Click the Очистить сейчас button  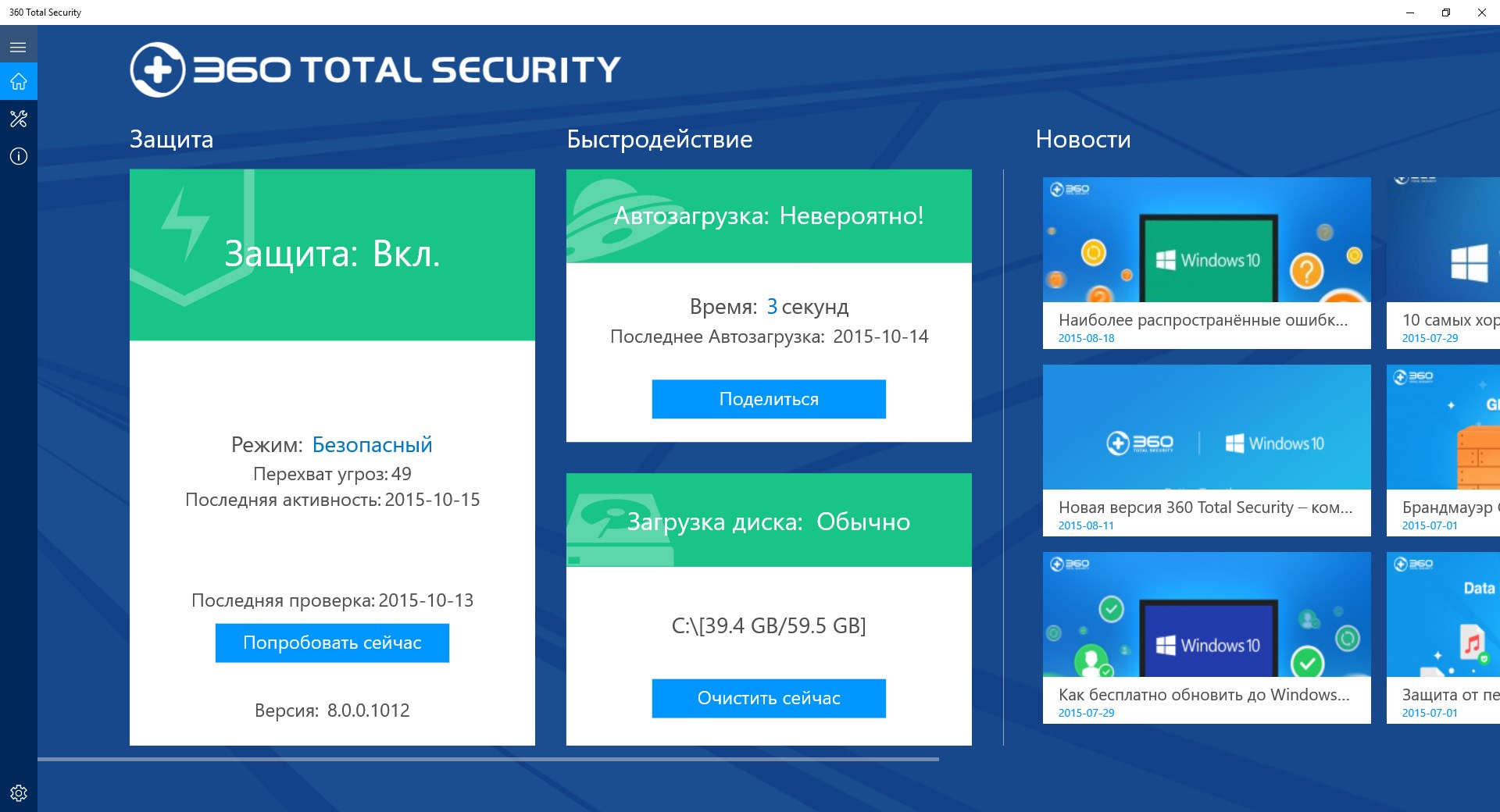pos(769,698)
